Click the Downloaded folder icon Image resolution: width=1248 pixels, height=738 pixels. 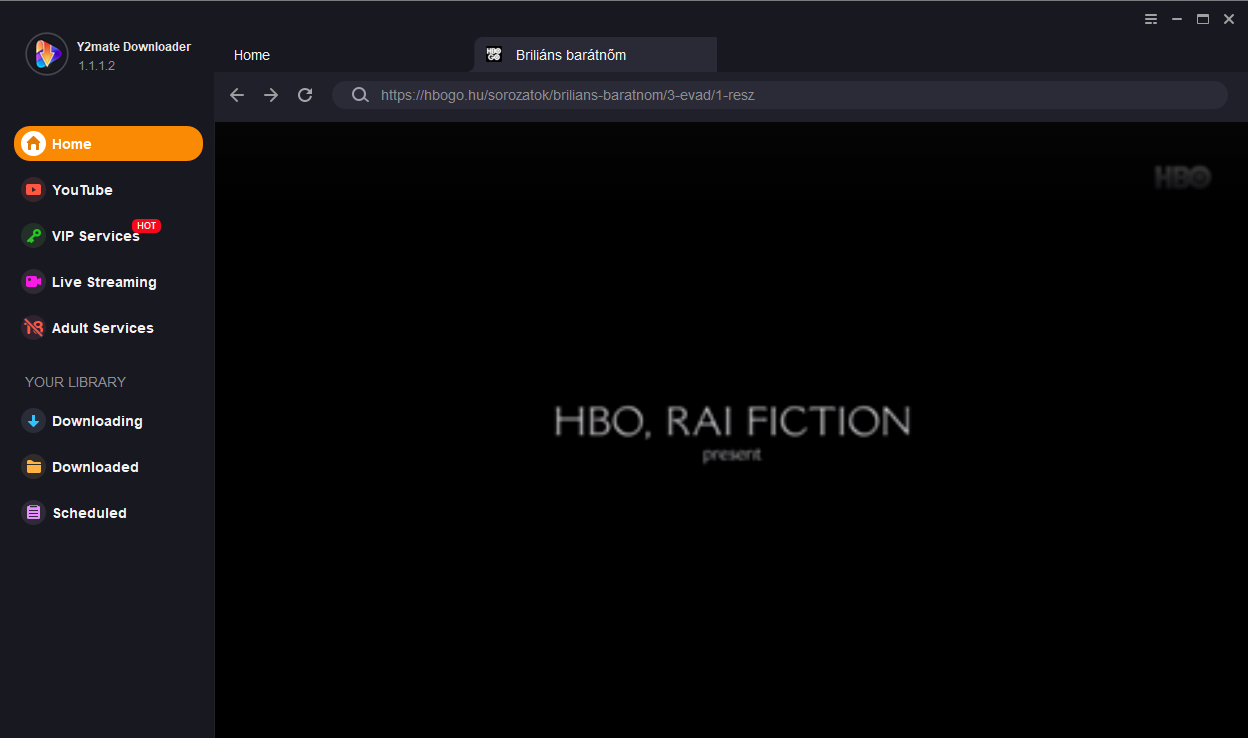(x=33, y=467)
